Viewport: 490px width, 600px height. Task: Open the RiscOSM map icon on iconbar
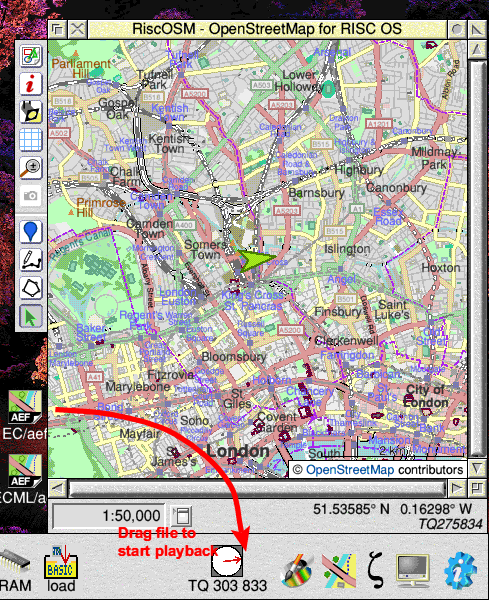point(339,571)
